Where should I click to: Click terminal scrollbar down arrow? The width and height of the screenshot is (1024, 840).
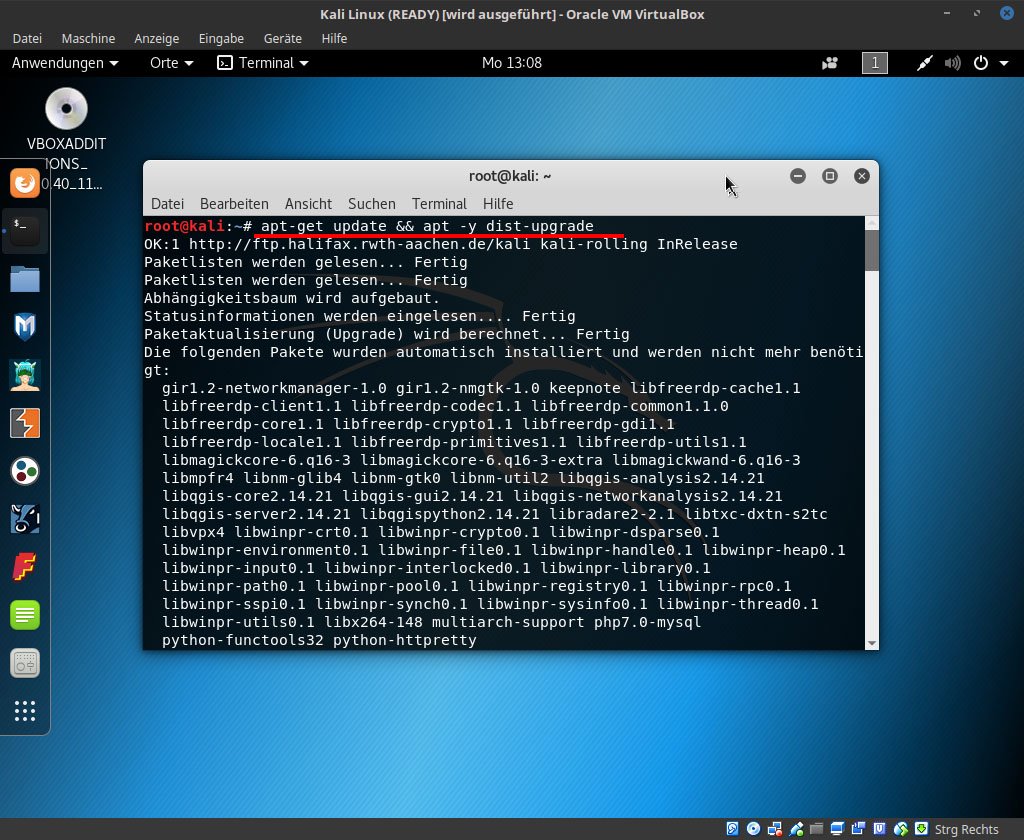coord(872,643)
